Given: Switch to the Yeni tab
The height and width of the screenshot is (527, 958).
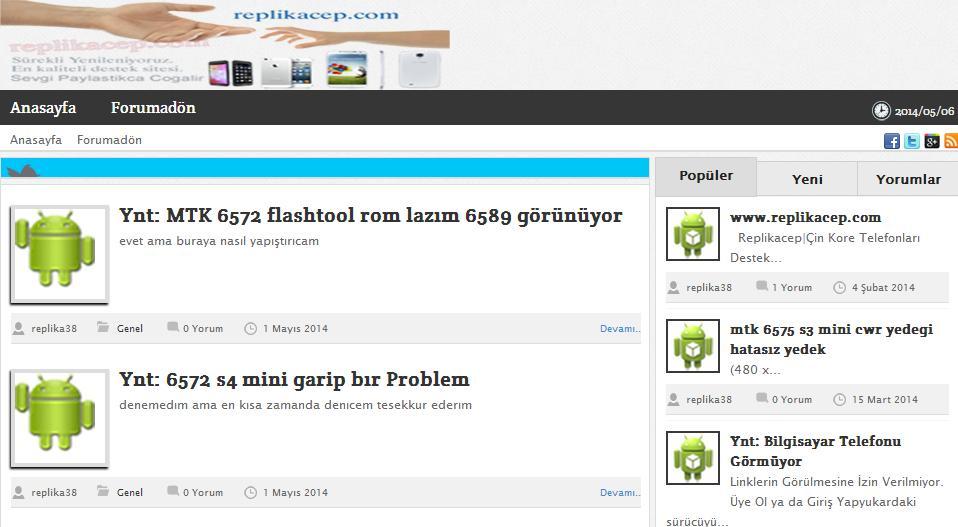Looking at the screenshot, I should [807, 179].
